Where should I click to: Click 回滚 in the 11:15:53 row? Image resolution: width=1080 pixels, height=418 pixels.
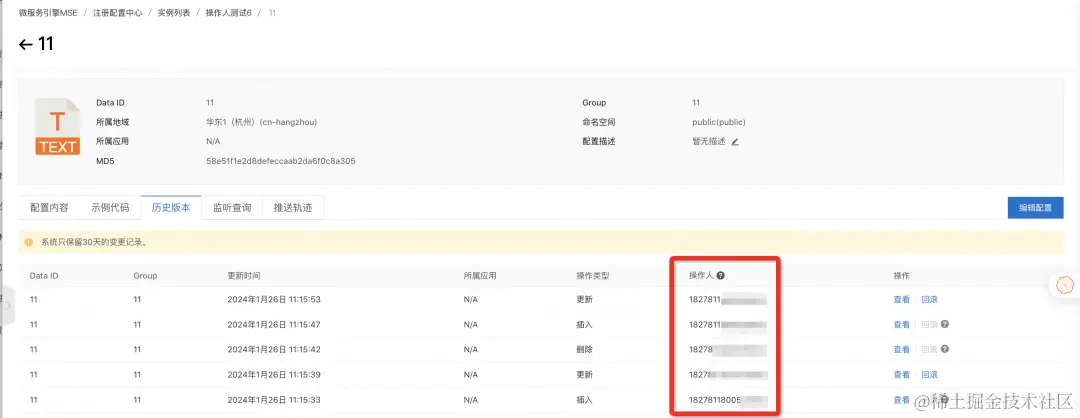(x=929, y=300)
